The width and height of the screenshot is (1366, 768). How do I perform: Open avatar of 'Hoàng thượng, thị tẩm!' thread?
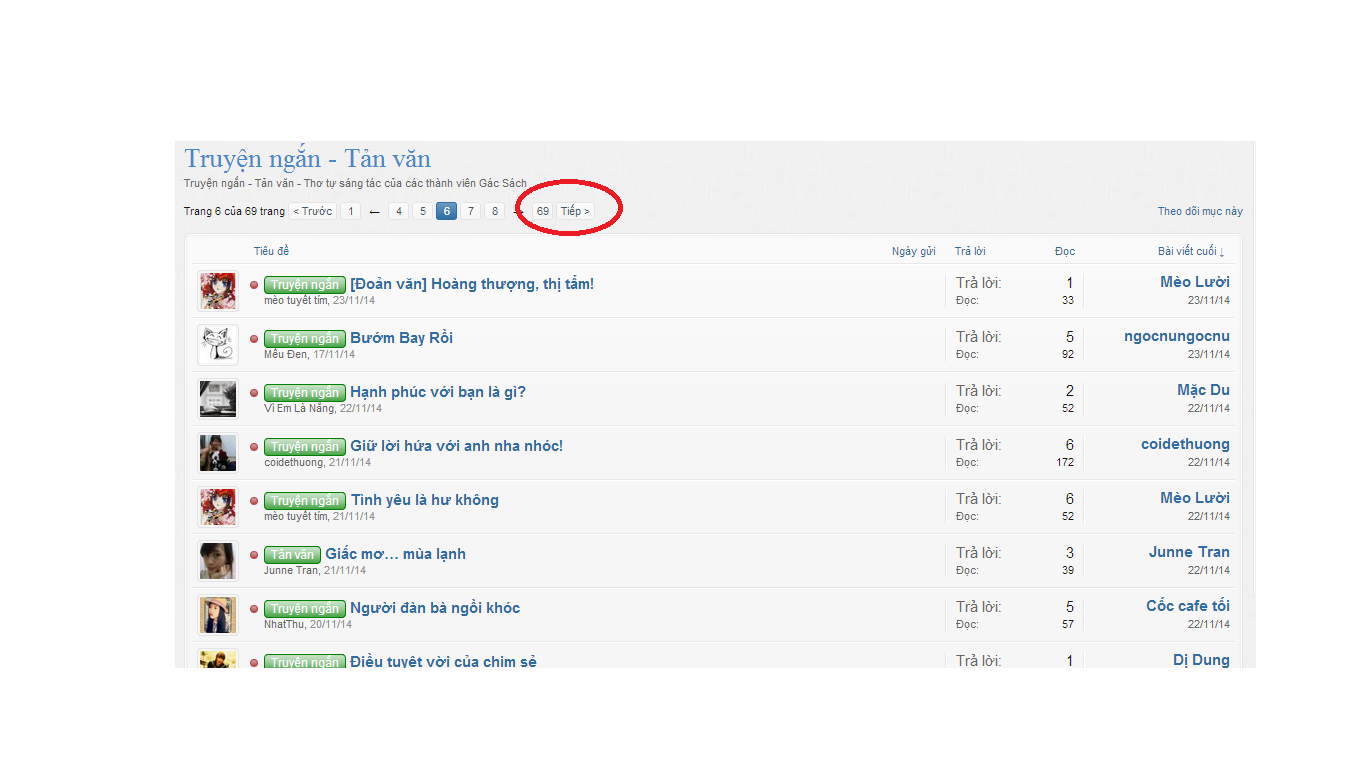[218, 291]
